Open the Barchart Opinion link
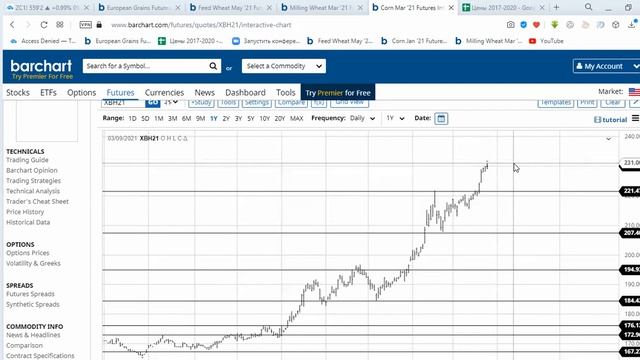The height and width of the screenshot is (360, 640). click(x=32, y=170)
